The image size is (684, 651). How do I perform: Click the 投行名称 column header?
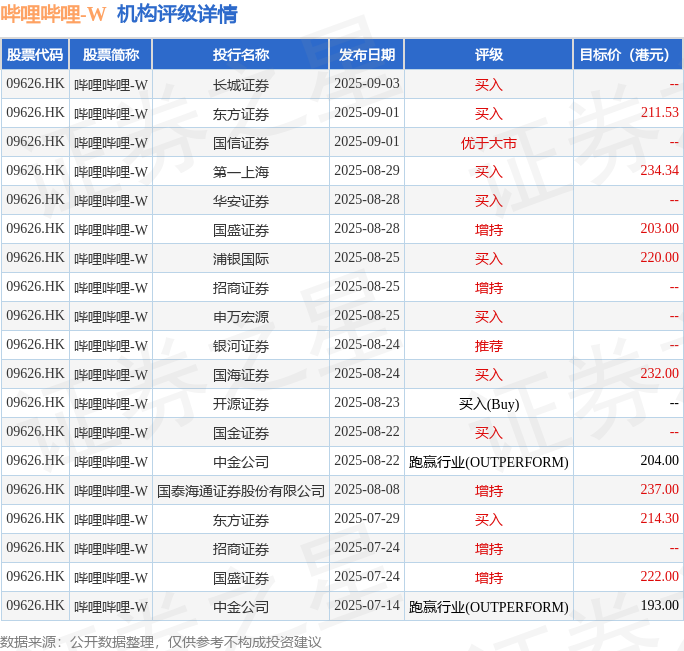pyautogui.click(x=241, y=55)
